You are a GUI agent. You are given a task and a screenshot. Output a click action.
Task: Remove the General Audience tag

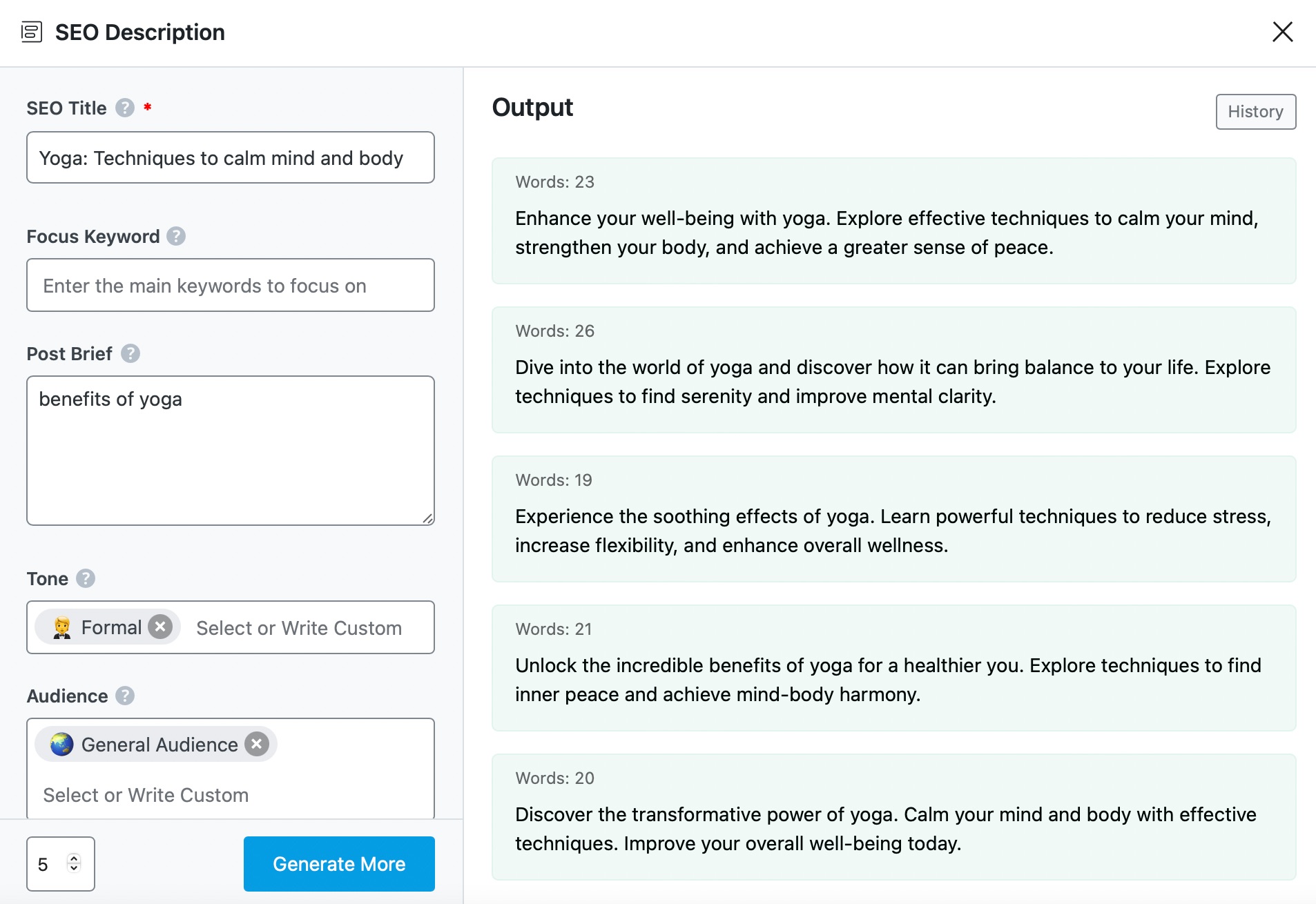(257, 744)
